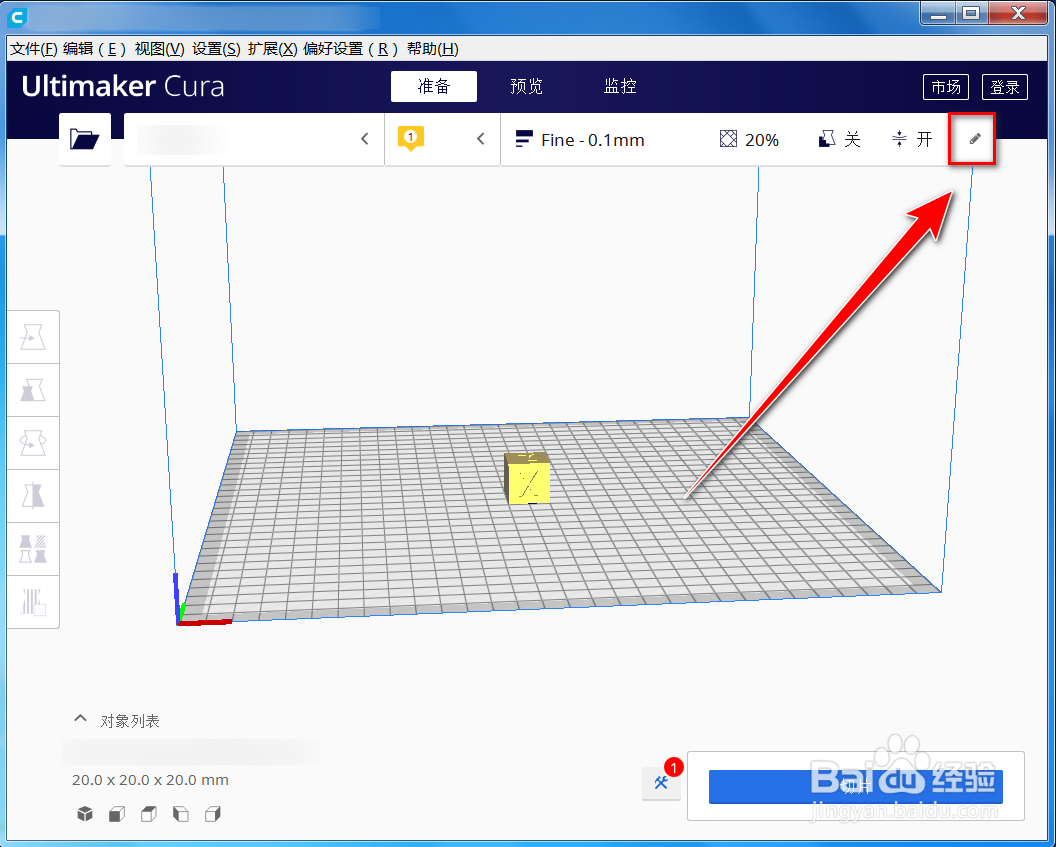
Task: Select the Scale tool in left toolbar
Action: [x=33, y=390]
